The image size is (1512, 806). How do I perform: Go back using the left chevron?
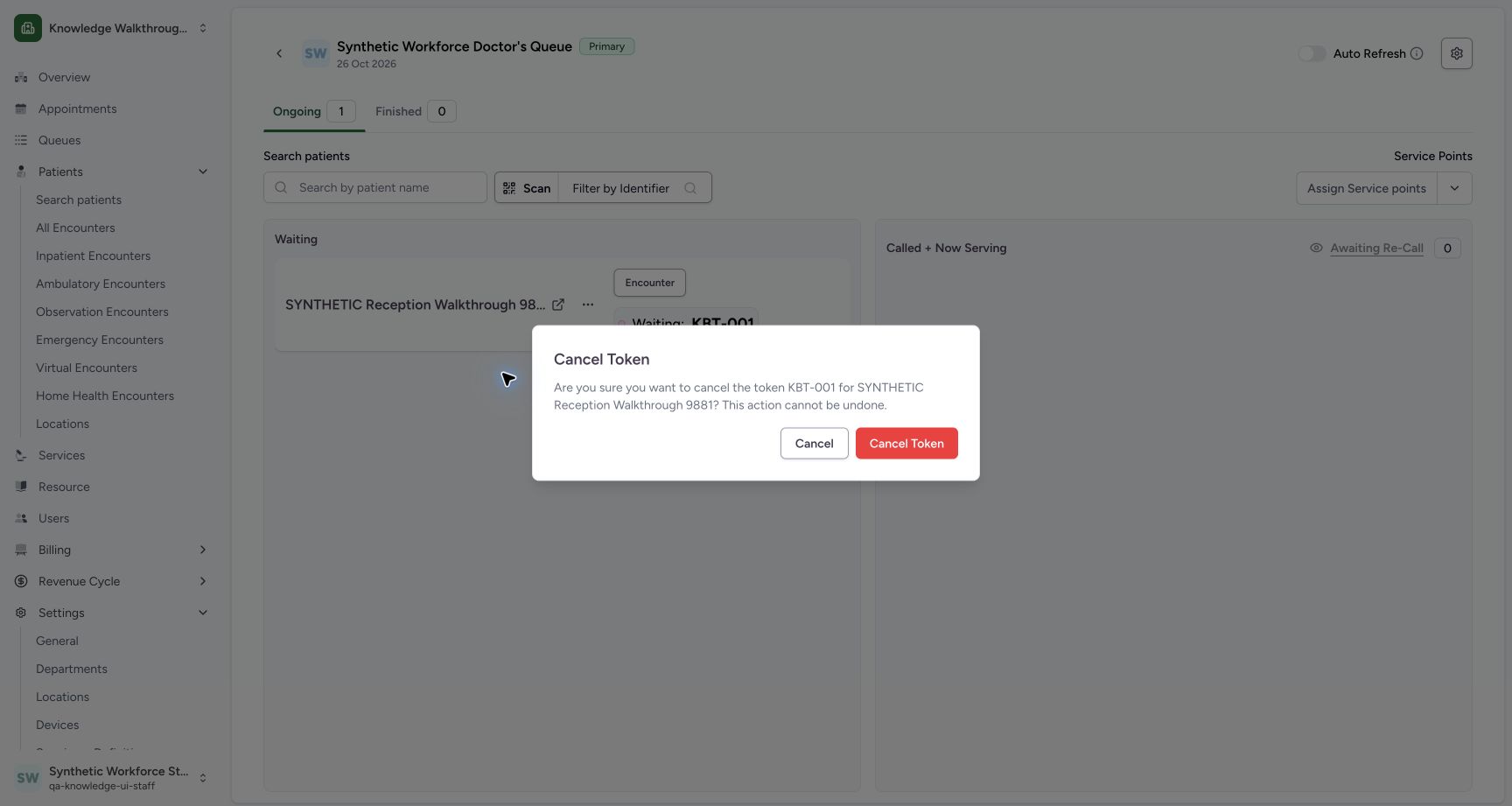(279, 53)
